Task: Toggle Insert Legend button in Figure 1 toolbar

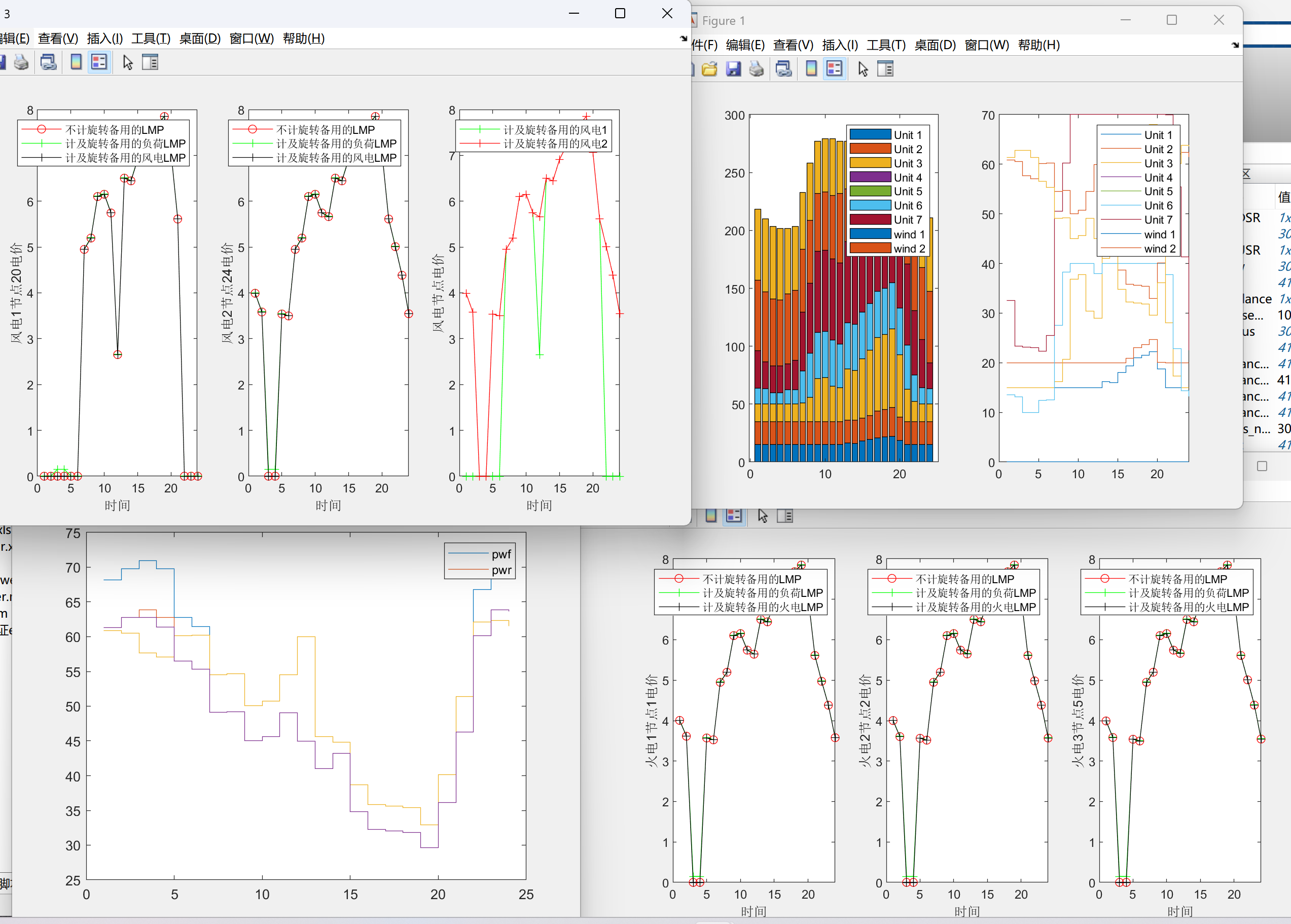Action: point(834,69)
